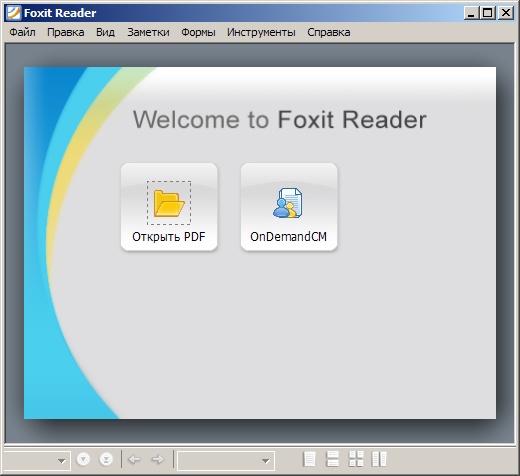
Task: Select facing pages layout icon
Action: click(379, 459)
